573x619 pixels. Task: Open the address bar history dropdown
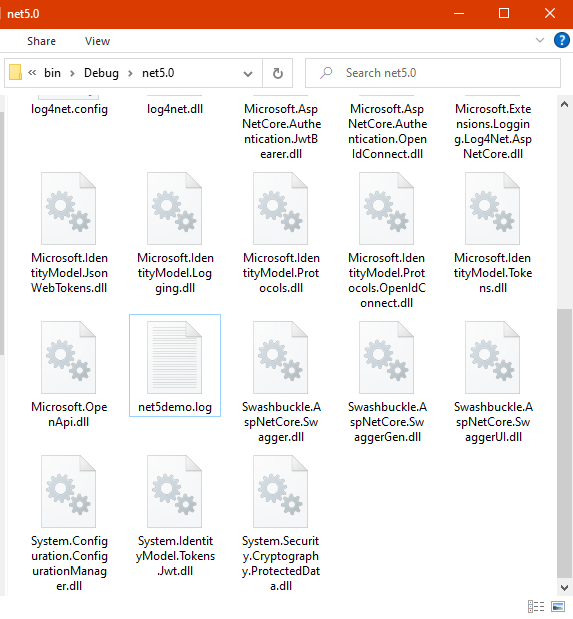pyautogui.click(x=248, y=73)
